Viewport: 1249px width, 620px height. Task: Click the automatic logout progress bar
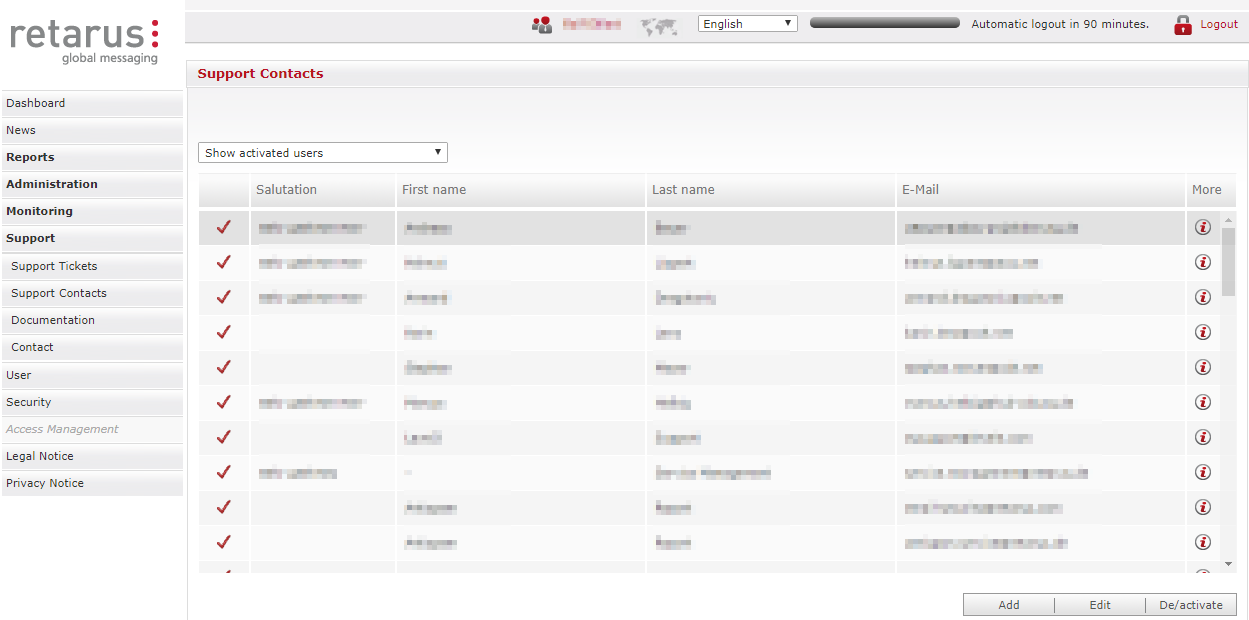point(884,23)
